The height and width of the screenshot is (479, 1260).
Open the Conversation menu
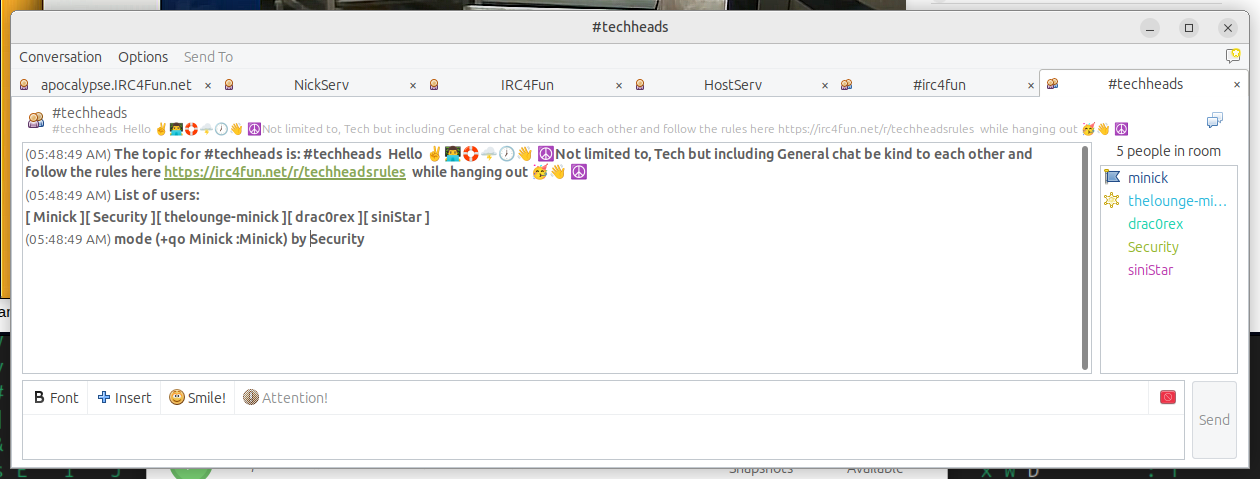pos(60,57)
